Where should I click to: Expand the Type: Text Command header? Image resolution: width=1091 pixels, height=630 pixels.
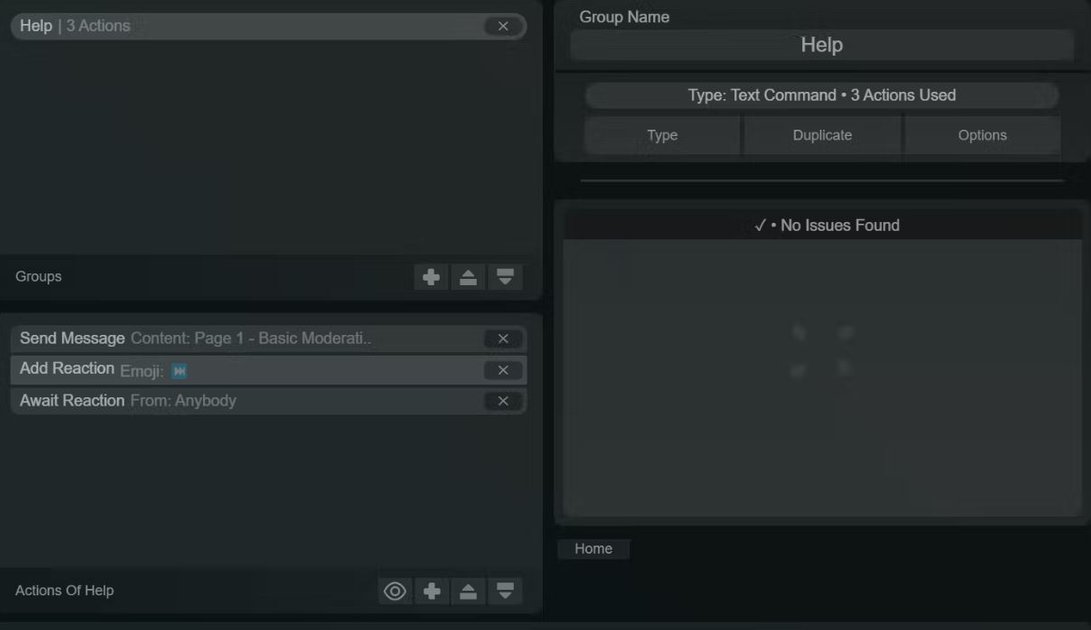(x=821, y=94)
